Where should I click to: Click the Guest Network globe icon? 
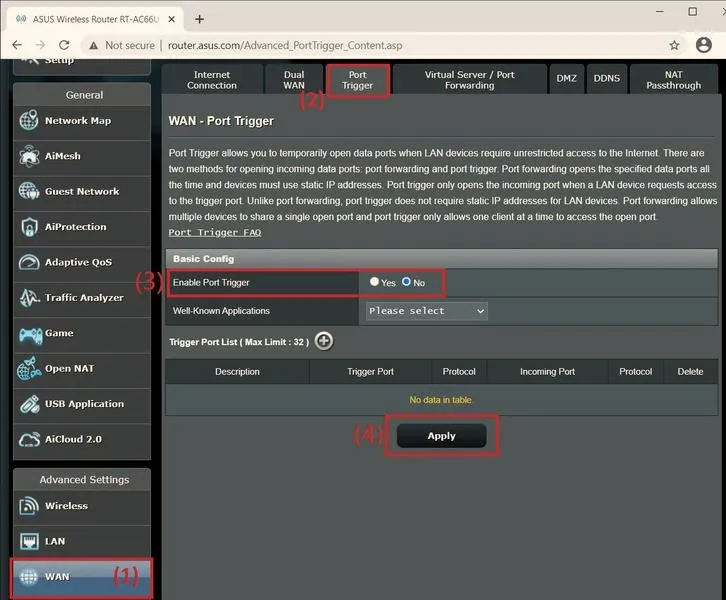click(29, 191)
